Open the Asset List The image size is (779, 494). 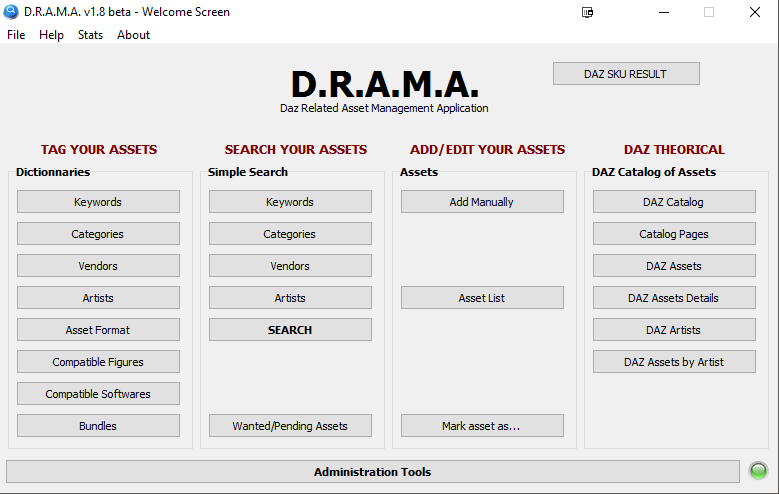(x=482, y=298)
